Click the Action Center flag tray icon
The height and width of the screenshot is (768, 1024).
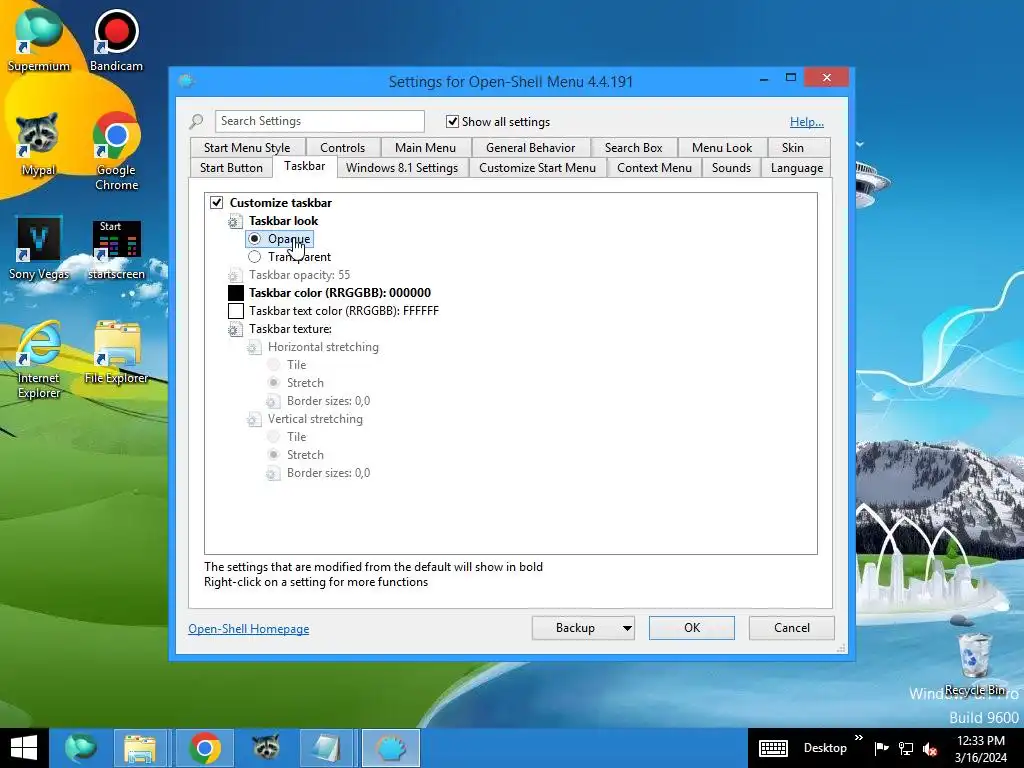(x=881, y=748)
